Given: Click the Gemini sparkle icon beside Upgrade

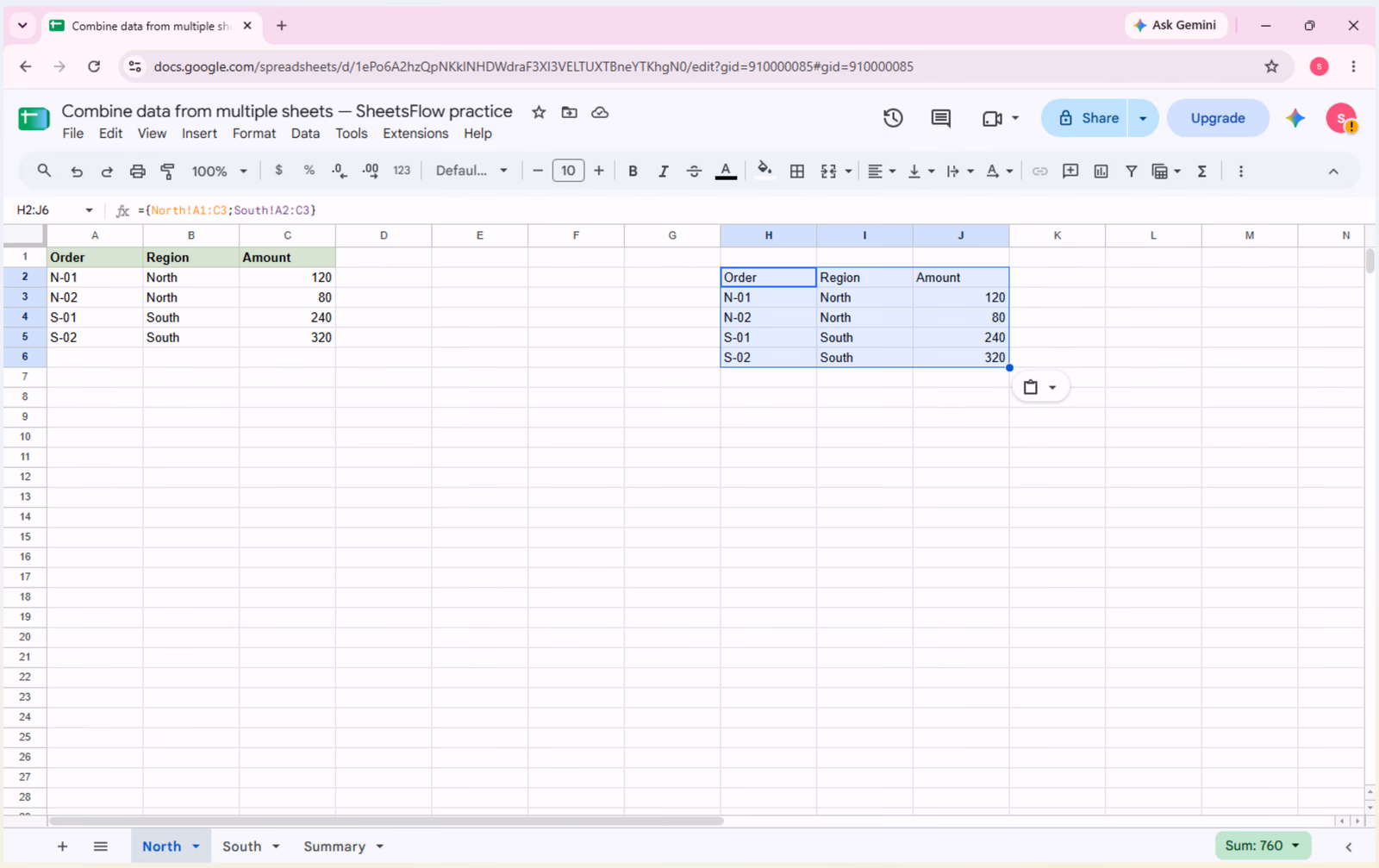Looking at the screenshot, I should (1295, 118).
